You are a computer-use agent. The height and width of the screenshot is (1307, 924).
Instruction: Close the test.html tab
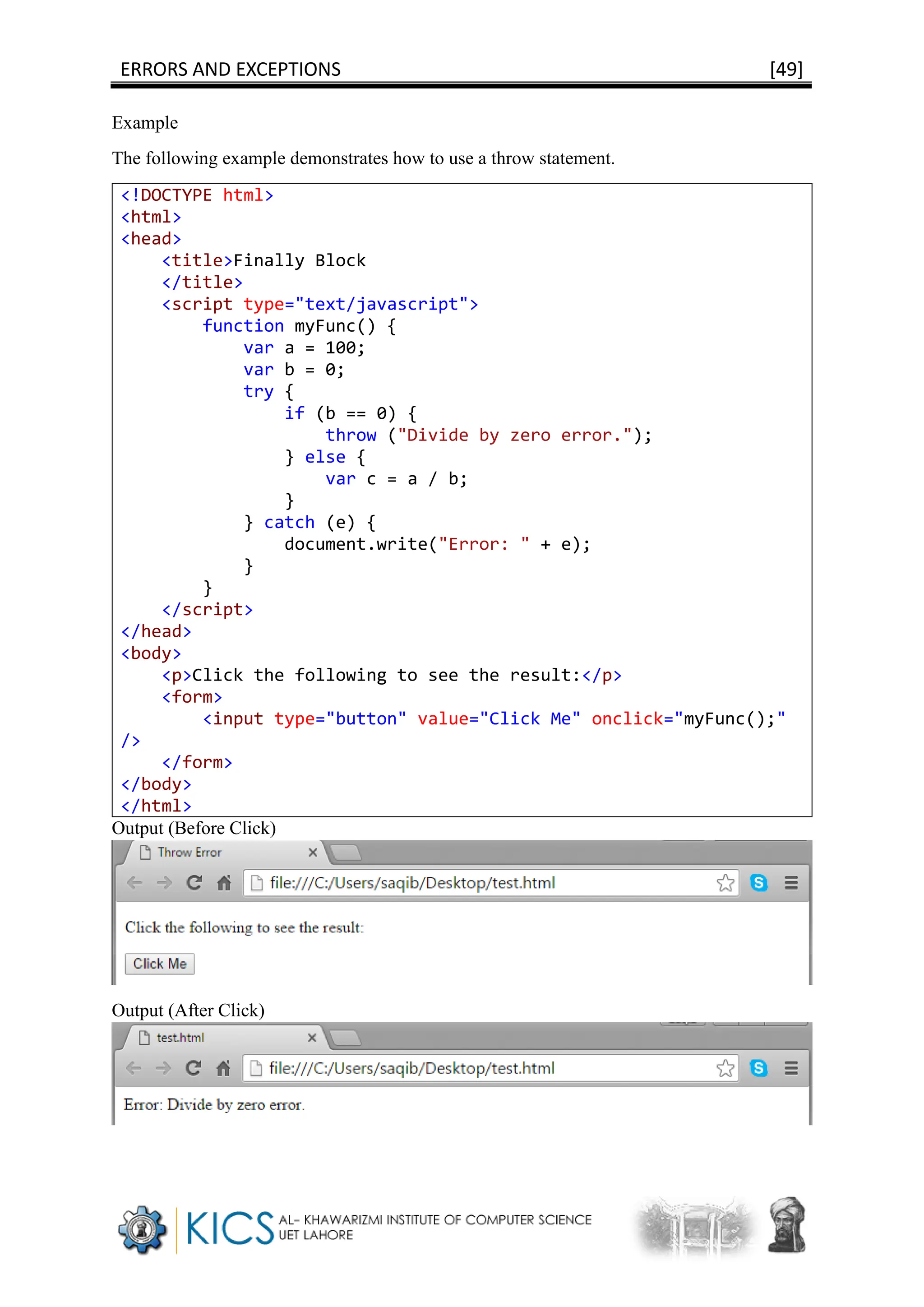[x=312, y=1037]
